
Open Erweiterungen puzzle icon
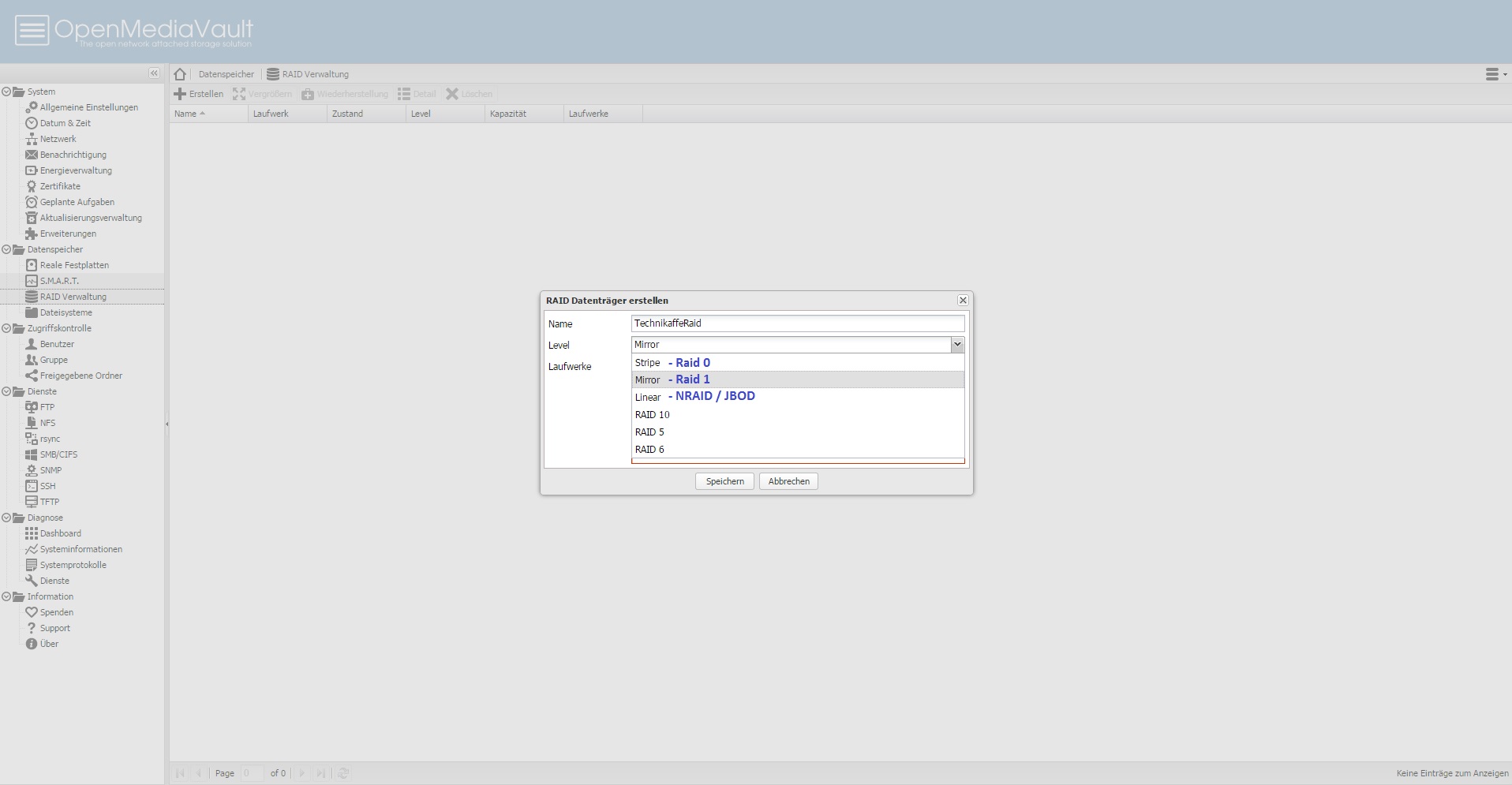(32, 234)
